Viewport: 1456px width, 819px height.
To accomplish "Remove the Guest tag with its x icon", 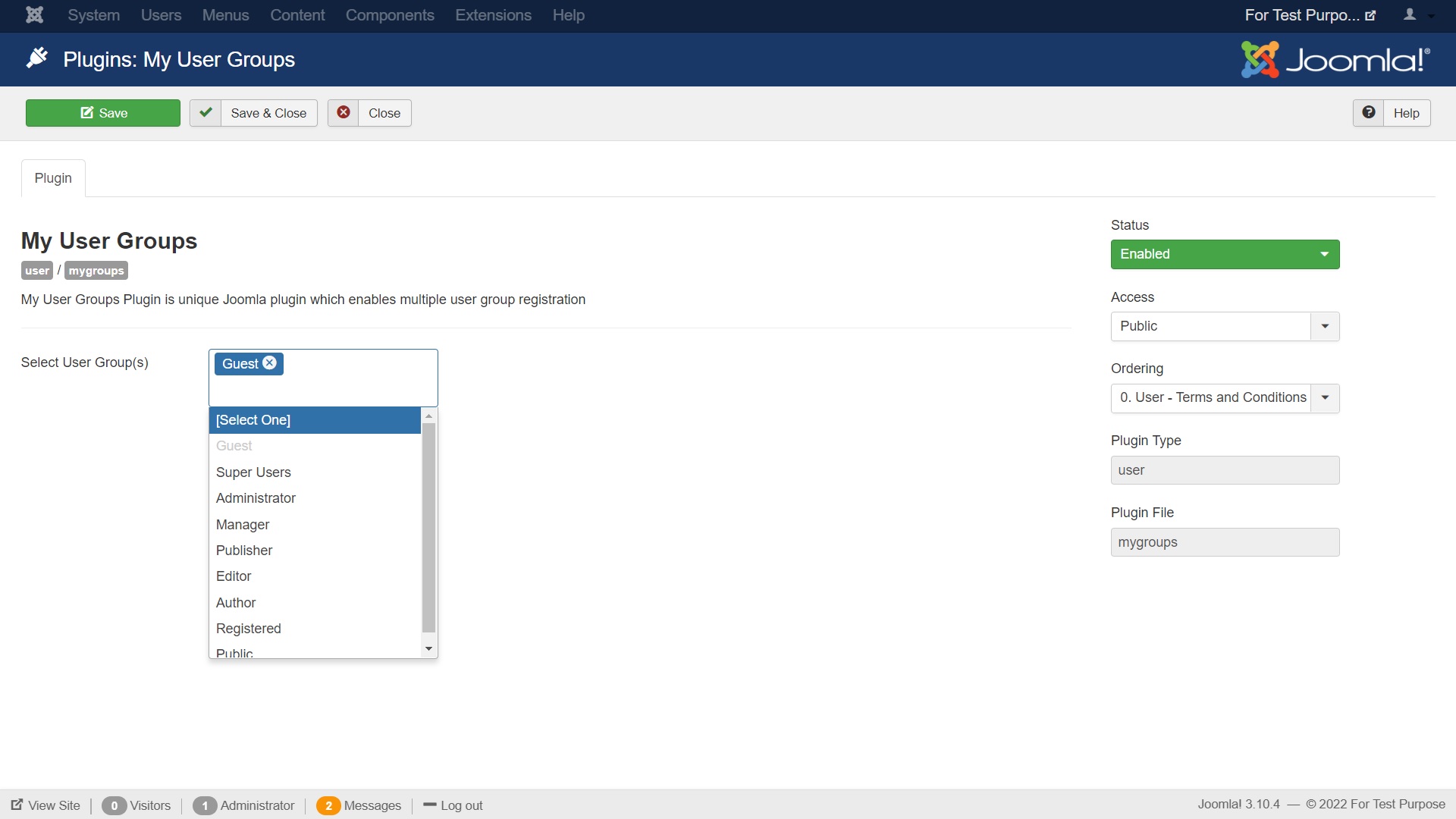I will (269, 363).
